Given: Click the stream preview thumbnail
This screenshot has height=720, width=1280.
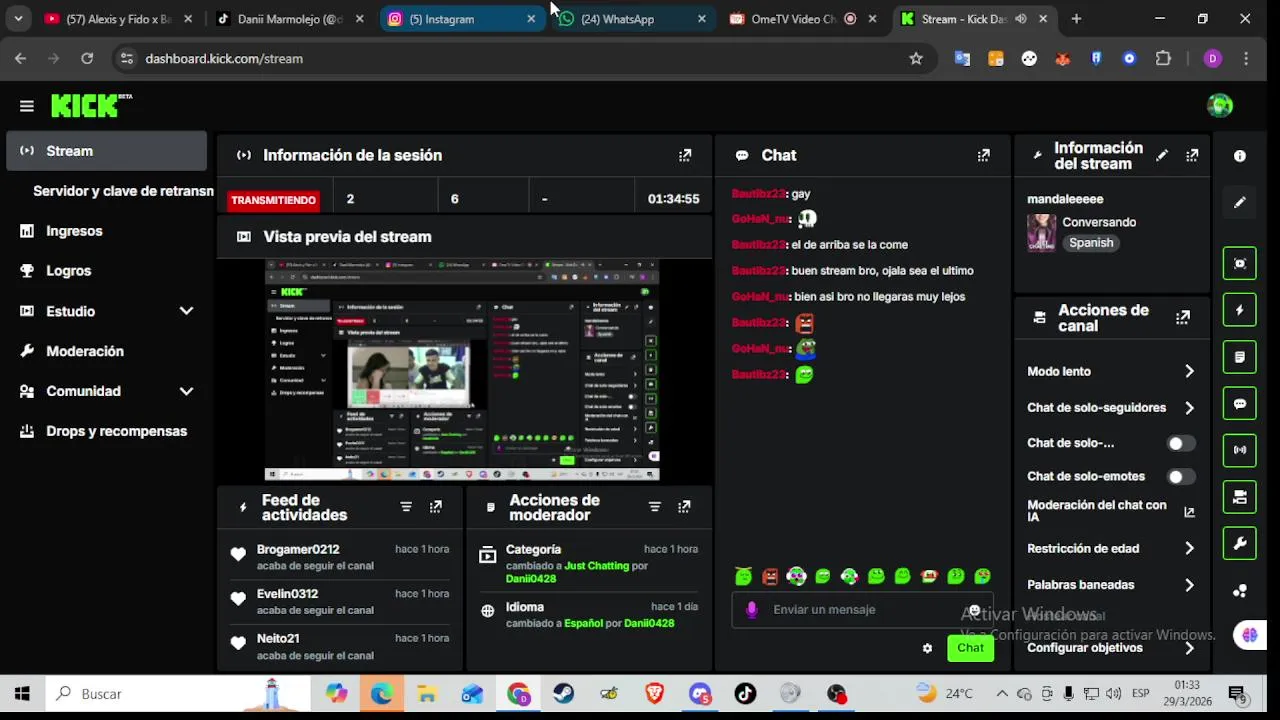Looking at the screenshot, I should (462, 370).
